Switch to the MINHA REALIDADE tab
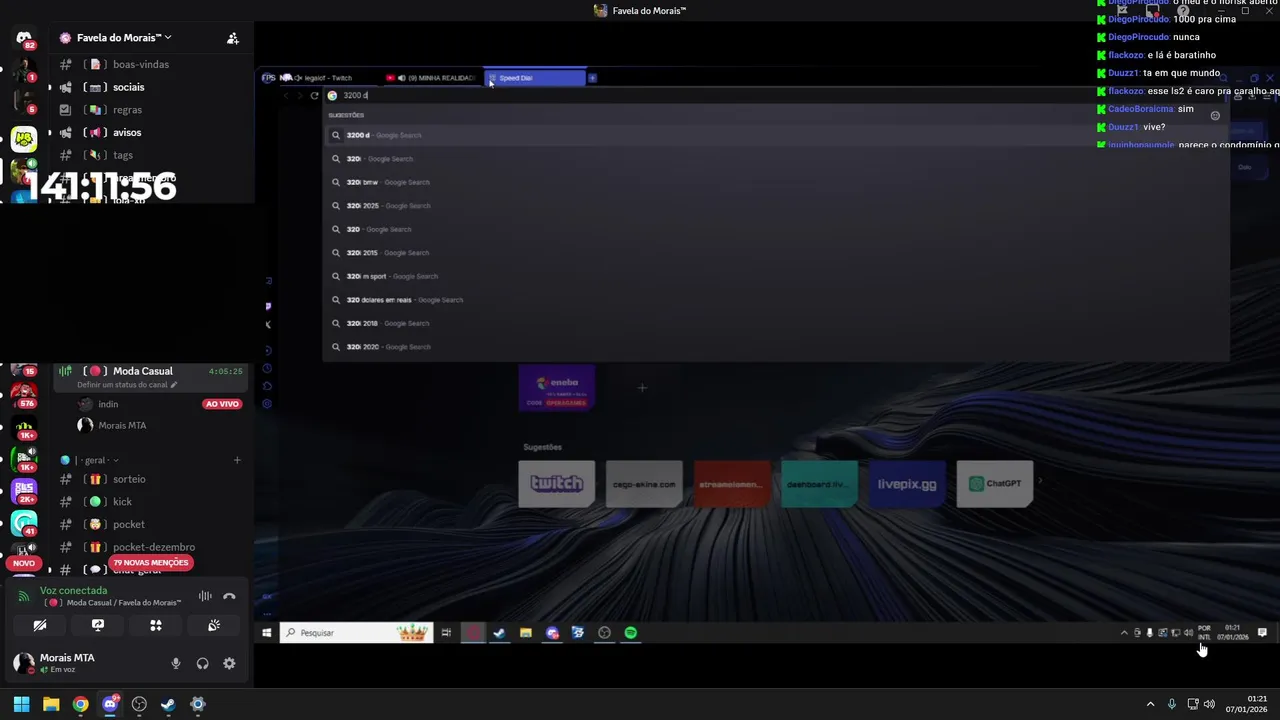 pyautogui.click(x=433, y=78)
